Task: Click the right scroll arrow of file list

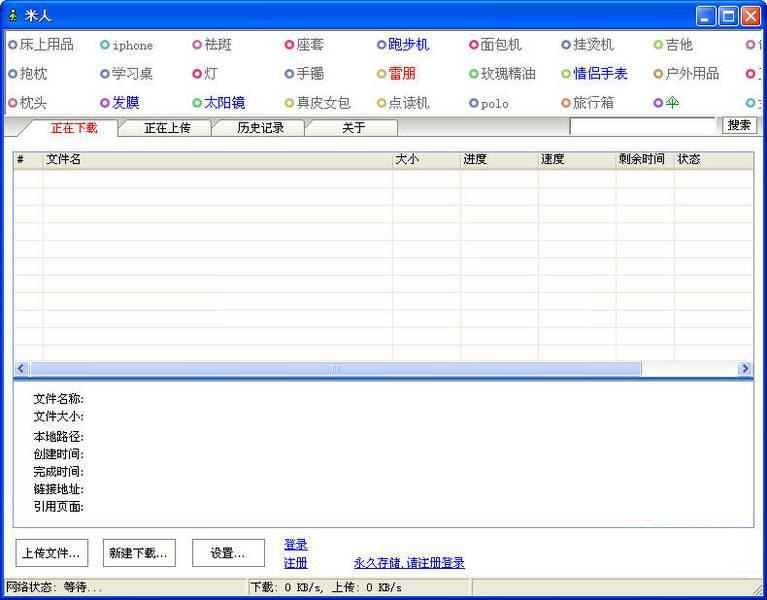Action: pyautogui.click(x=745, y=369)
